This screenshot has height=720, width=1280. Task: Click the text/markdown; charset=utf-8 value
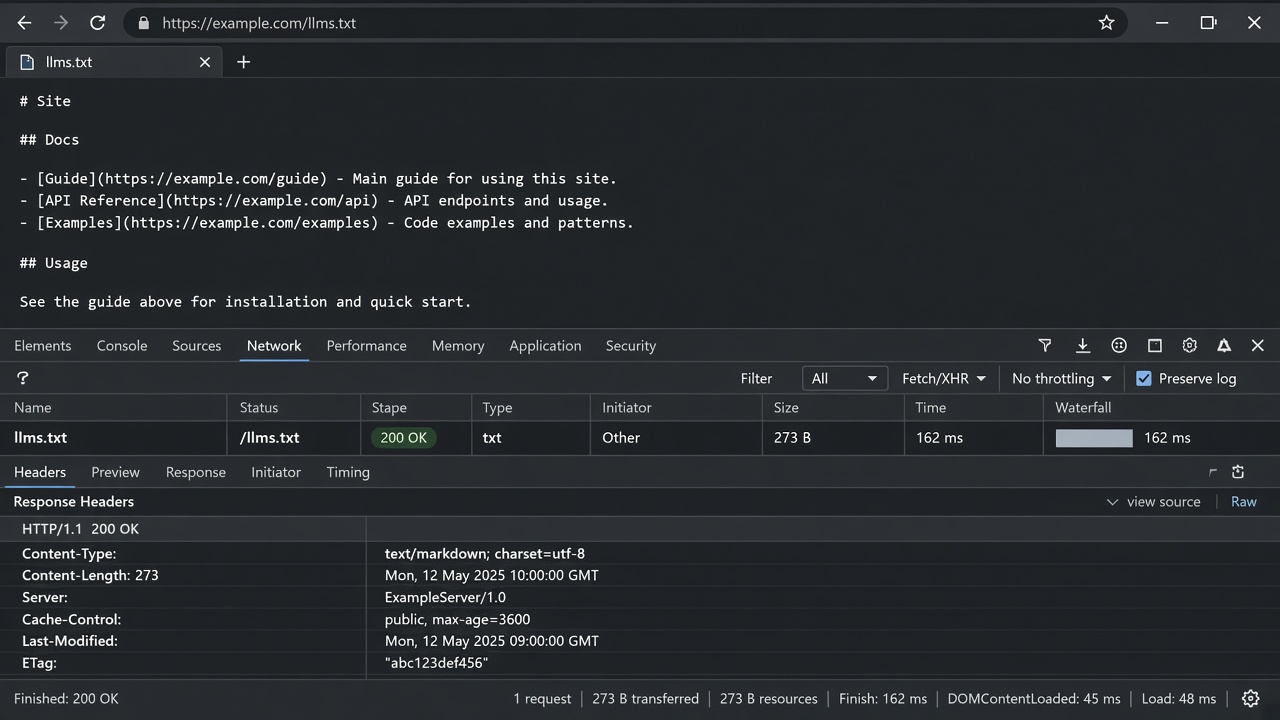pyautogui.click(x=485, y=553)
